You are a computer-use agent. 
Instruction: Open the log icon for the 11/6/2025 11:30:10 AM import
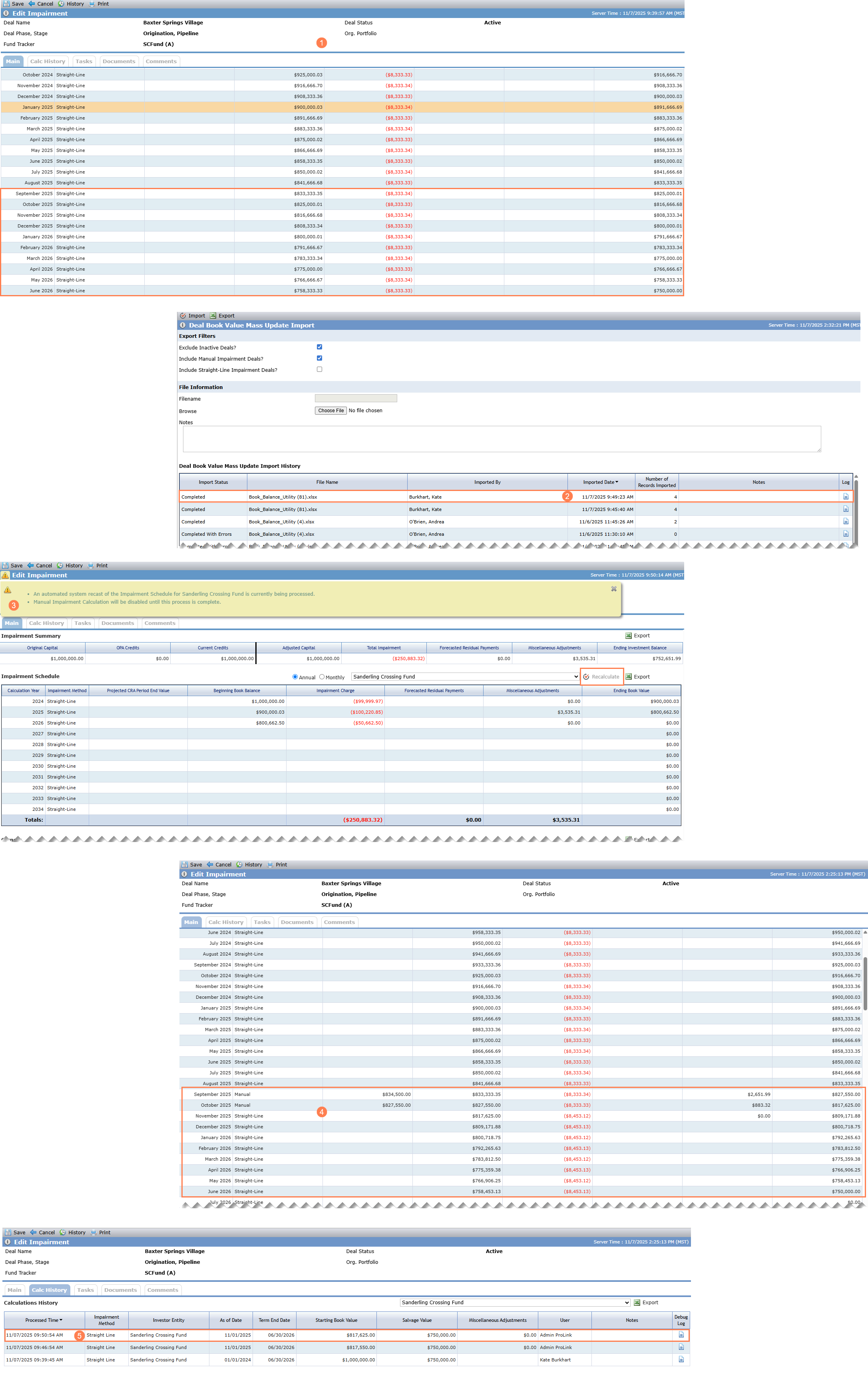(x=846, y=535)
